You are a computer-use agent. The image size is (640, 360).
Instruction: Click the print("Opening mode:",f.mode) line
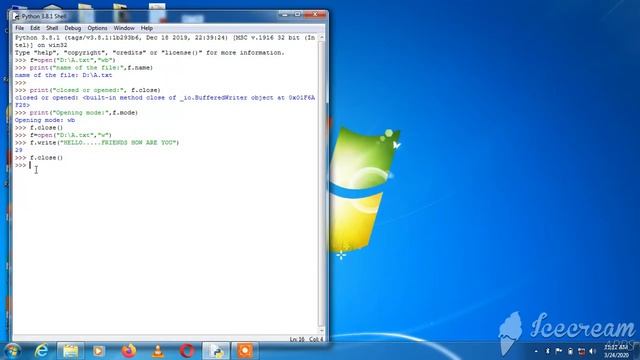pyautogui.click(x=76, y=113)
